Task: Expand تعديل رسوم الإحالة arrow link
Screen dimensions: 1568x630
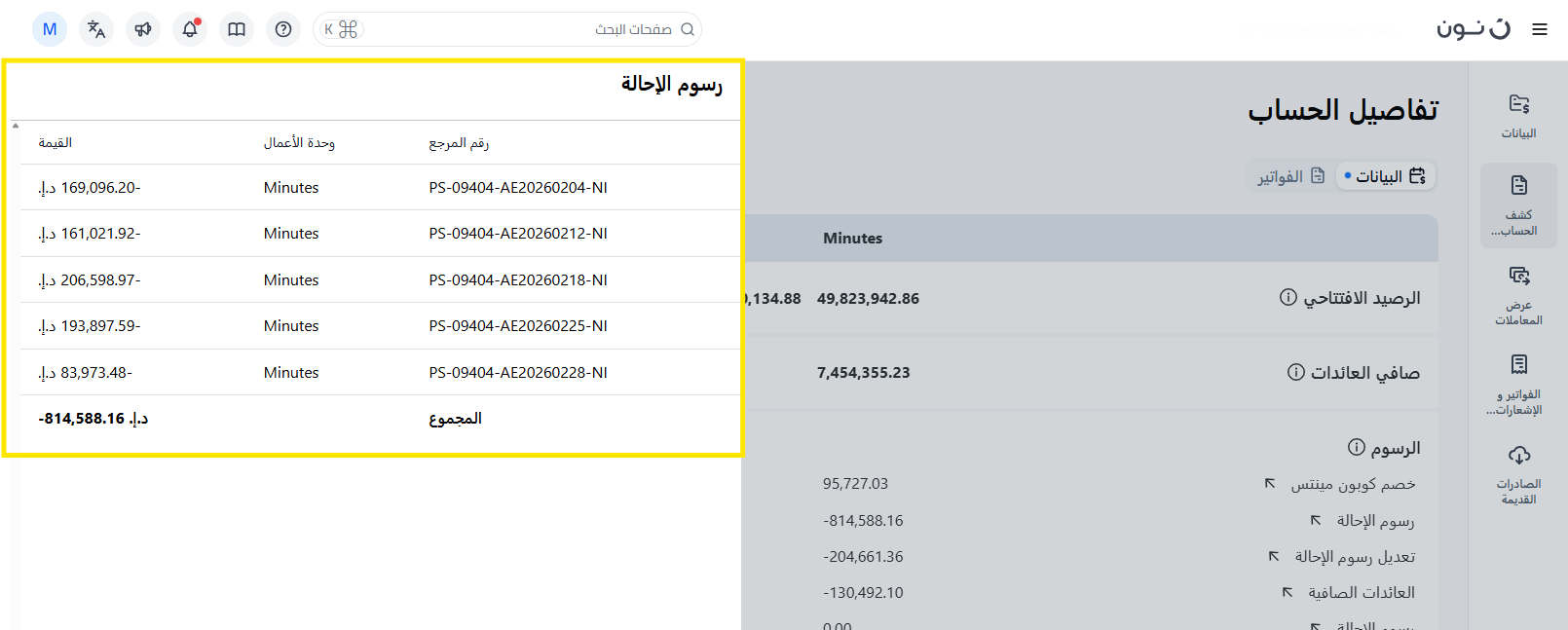Action: (1273, 556)
